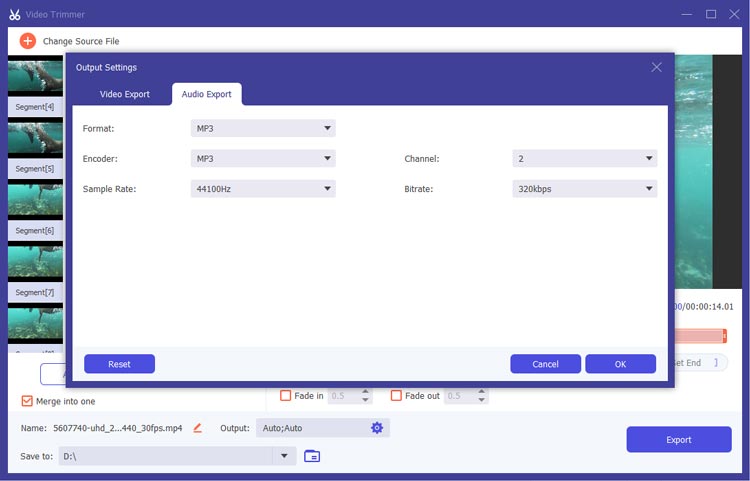
Task: Click the plus icon for Change Source File
Action: (27, 41)
